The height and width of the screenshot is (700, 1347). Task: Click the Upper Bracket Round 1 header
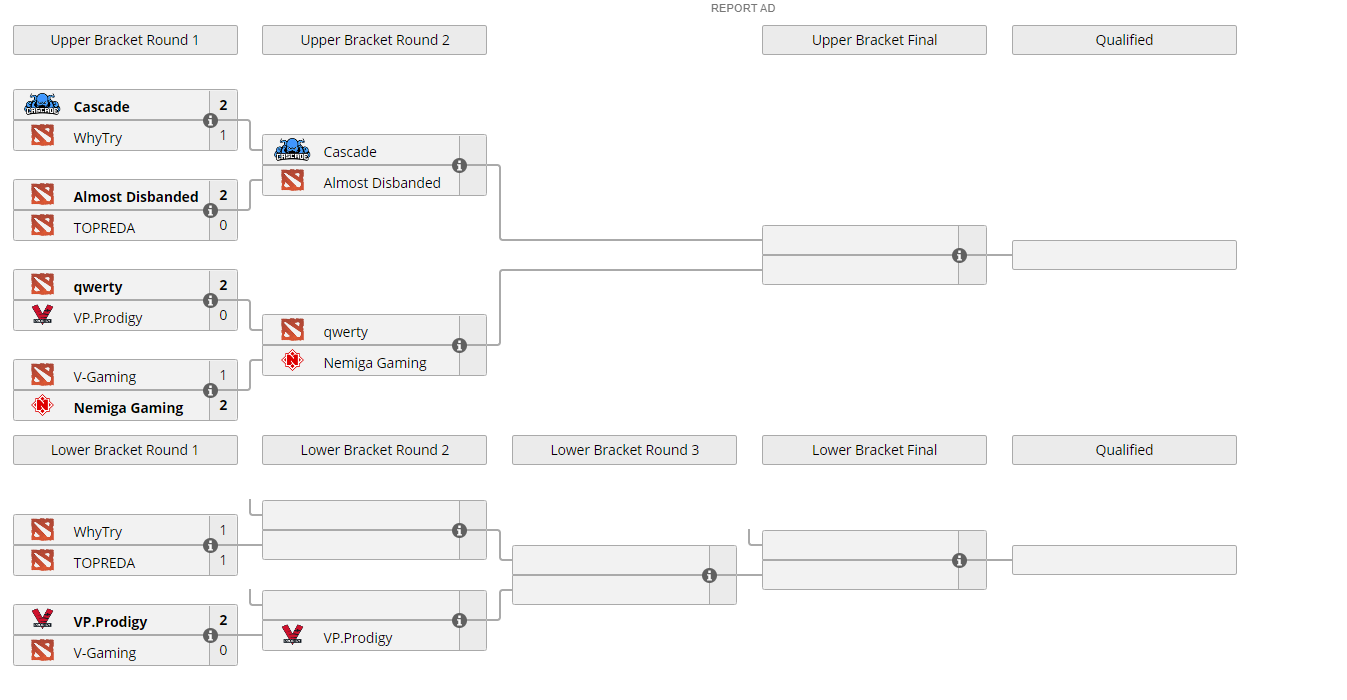(125, 40)
